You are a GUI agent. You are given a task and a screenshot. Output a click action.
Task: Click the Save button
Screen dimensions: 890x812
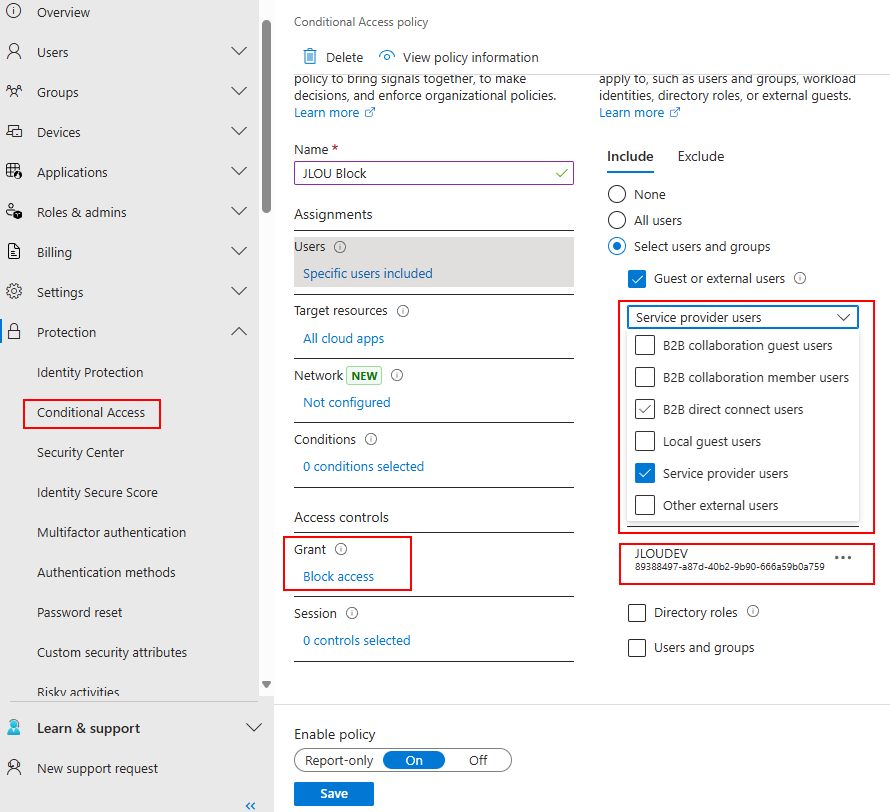point(334,794)
